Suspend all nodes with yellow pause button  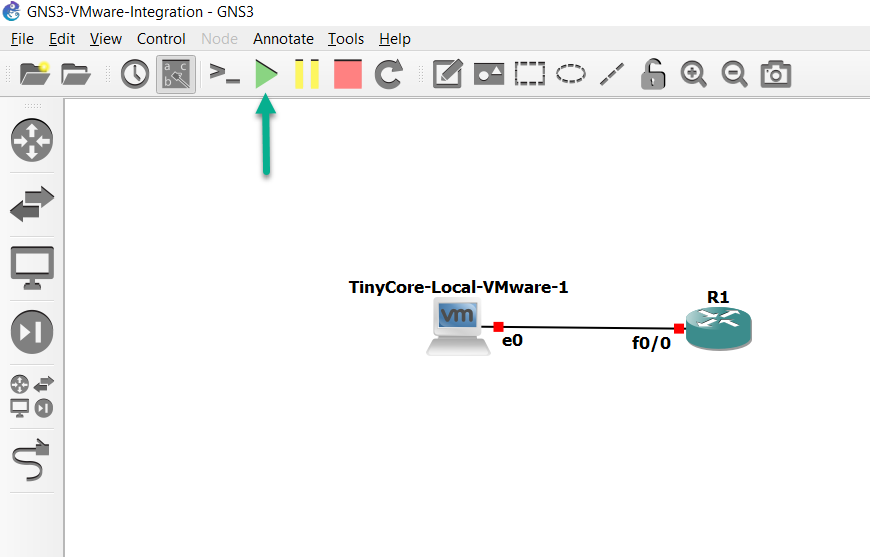pyautogui.click(x=307, y=74)
